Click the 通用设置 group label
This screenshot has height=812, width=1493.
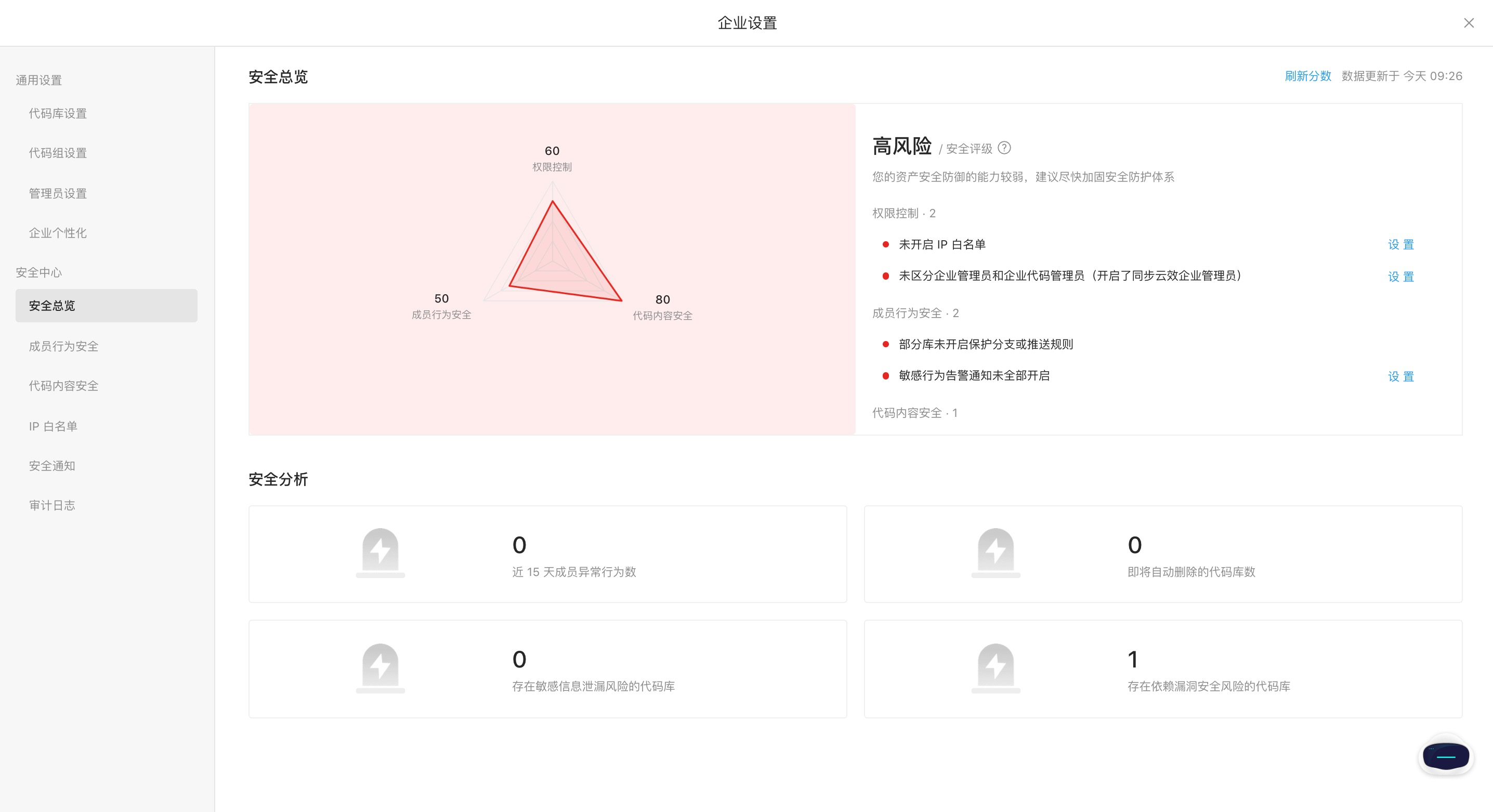39,80
